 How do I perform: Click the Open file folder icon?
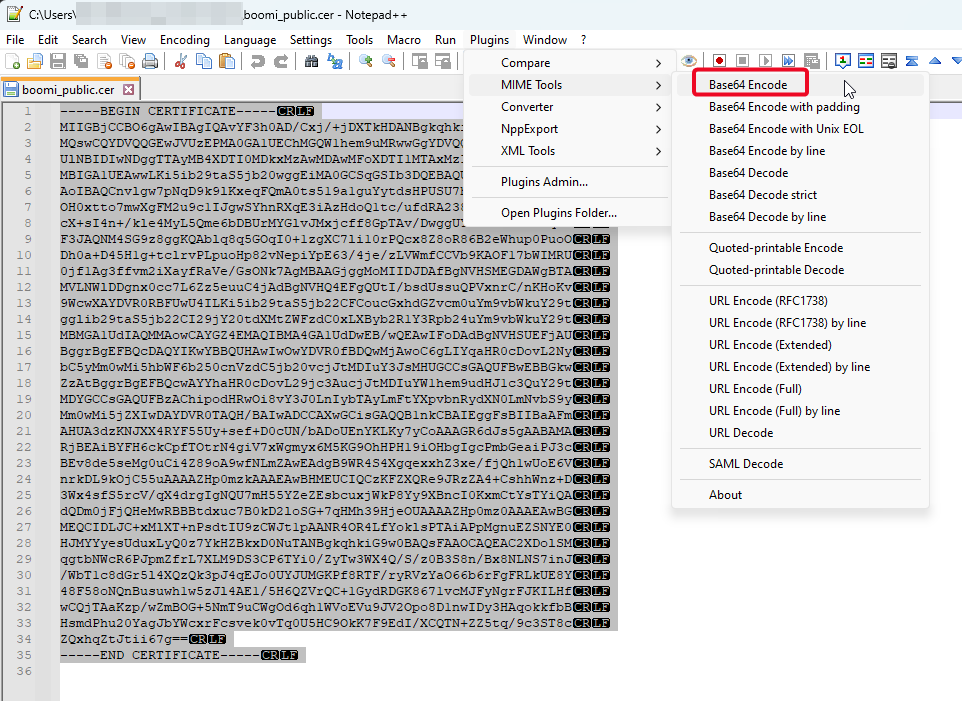click(x=36, y=62)
